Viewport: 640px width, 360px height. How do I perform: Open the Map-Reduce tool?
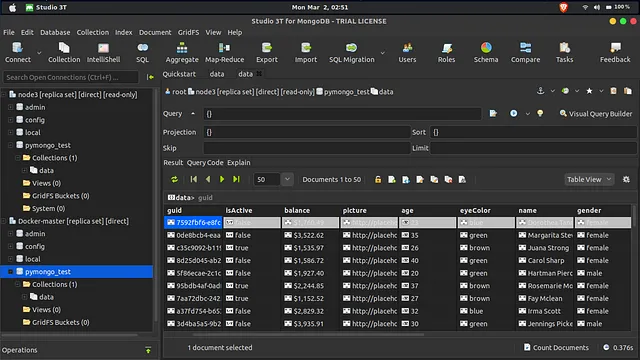224,53
